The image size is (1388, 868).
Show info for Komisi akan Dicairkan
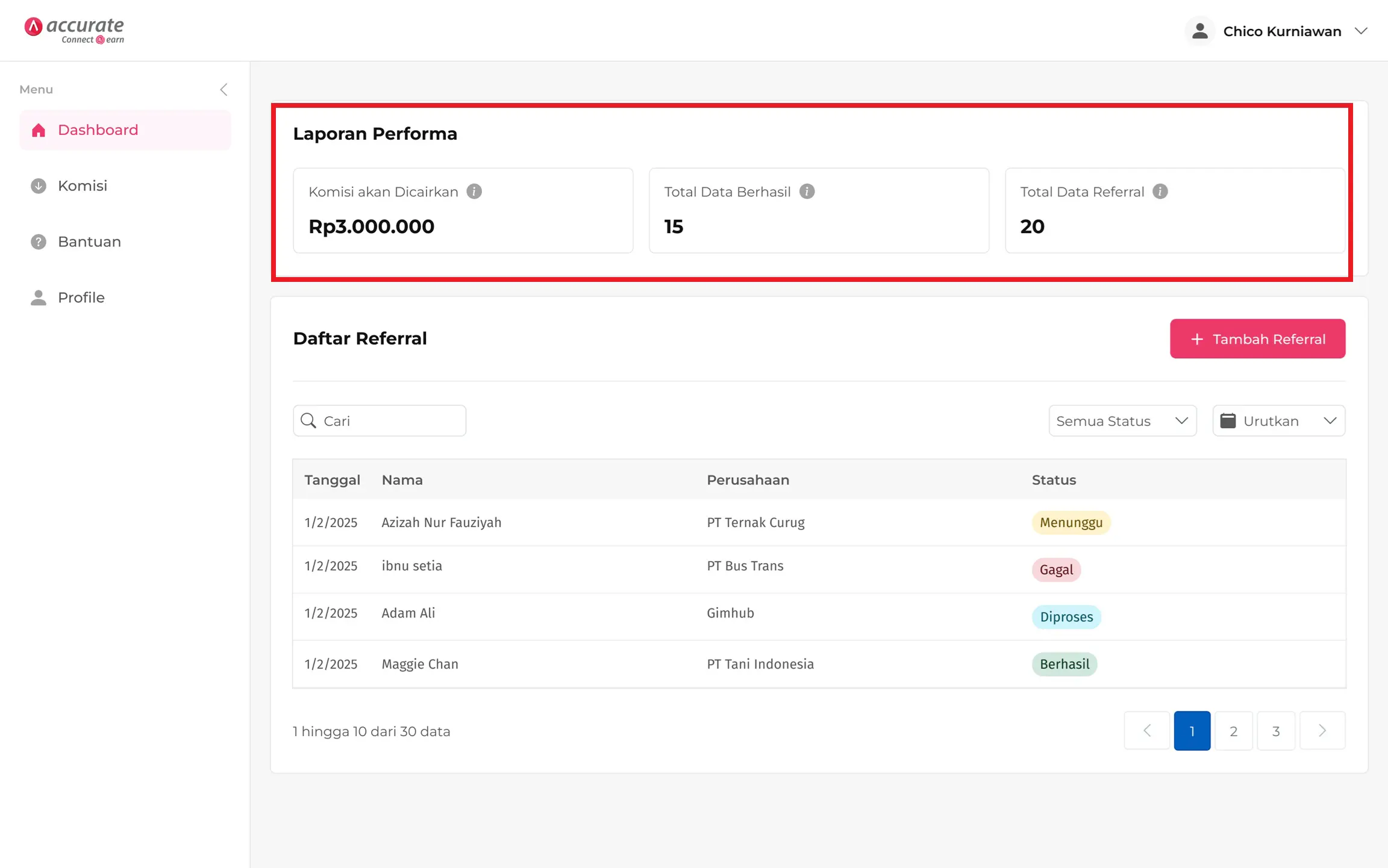[x=474, y=192]
